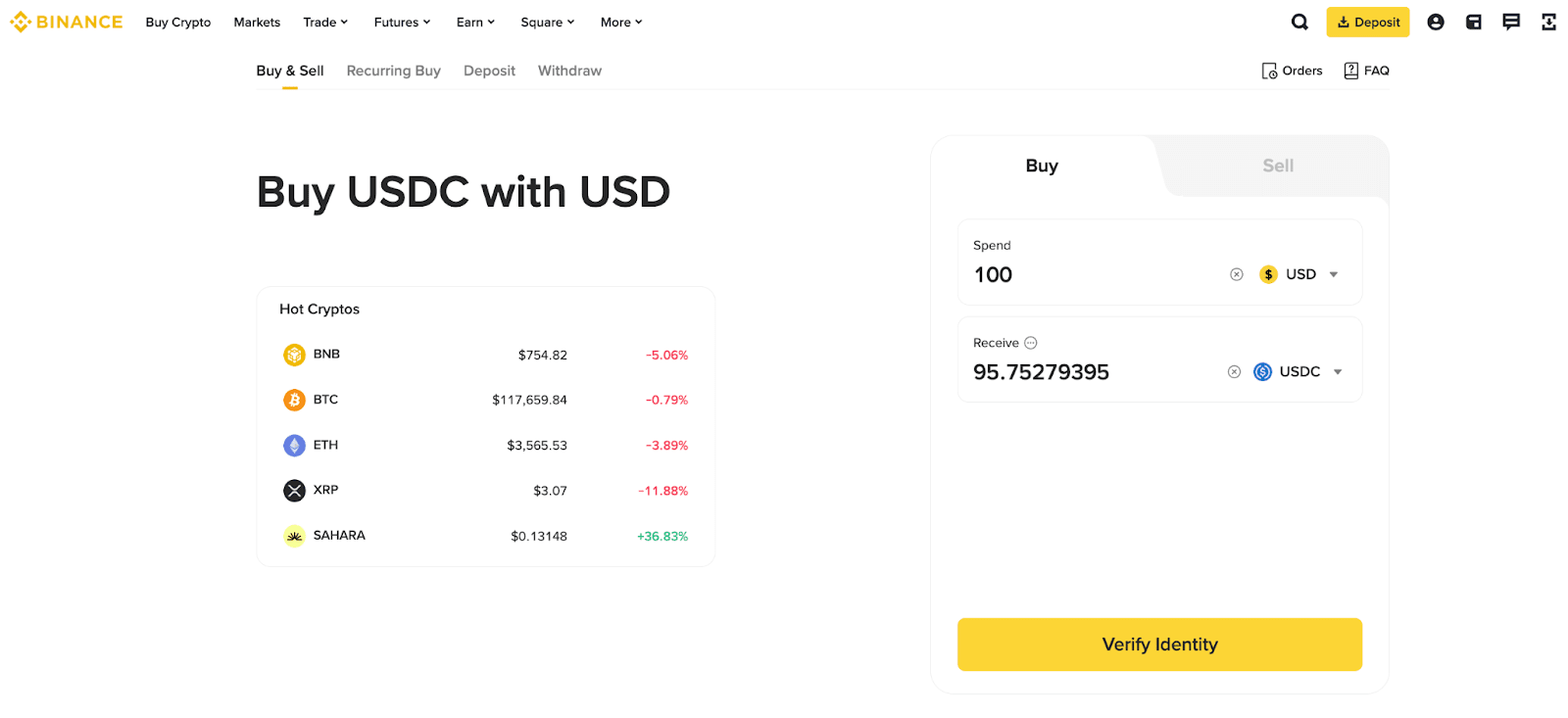This screenshot has height=718, width=1568.
Task: Click the QR scan icon in header
Action: [1548, 23]
